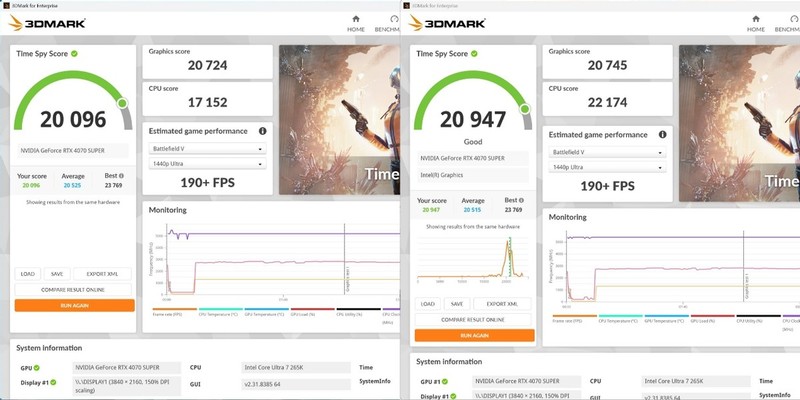Click the score gauge knob, right window
The width and height of the screenshot is (800, 400).
(524, 109)
